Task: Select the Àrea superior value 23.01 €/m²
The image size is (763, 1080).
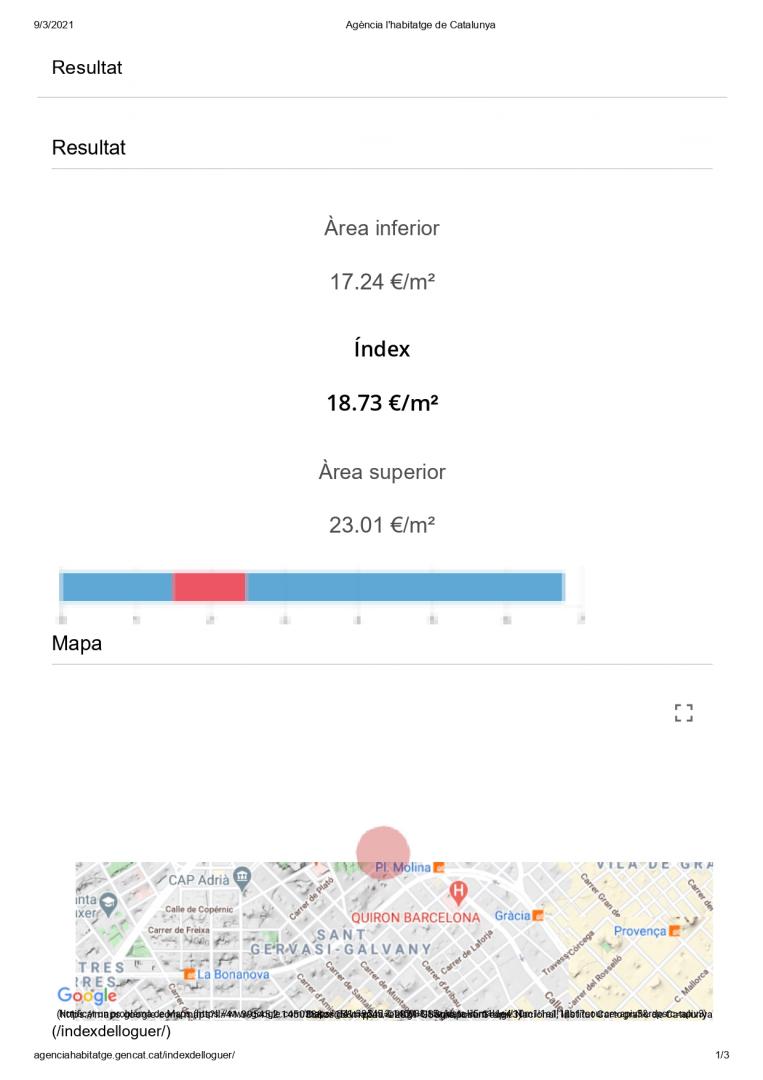Action: click(x=382, y=525)
